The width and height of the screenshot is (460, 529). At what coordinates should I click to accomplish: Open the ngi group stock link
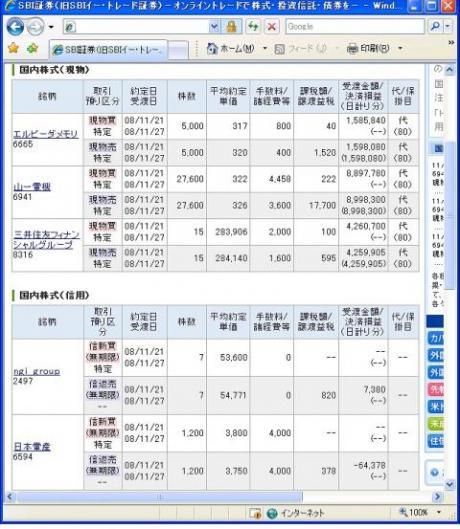(36, 371)
